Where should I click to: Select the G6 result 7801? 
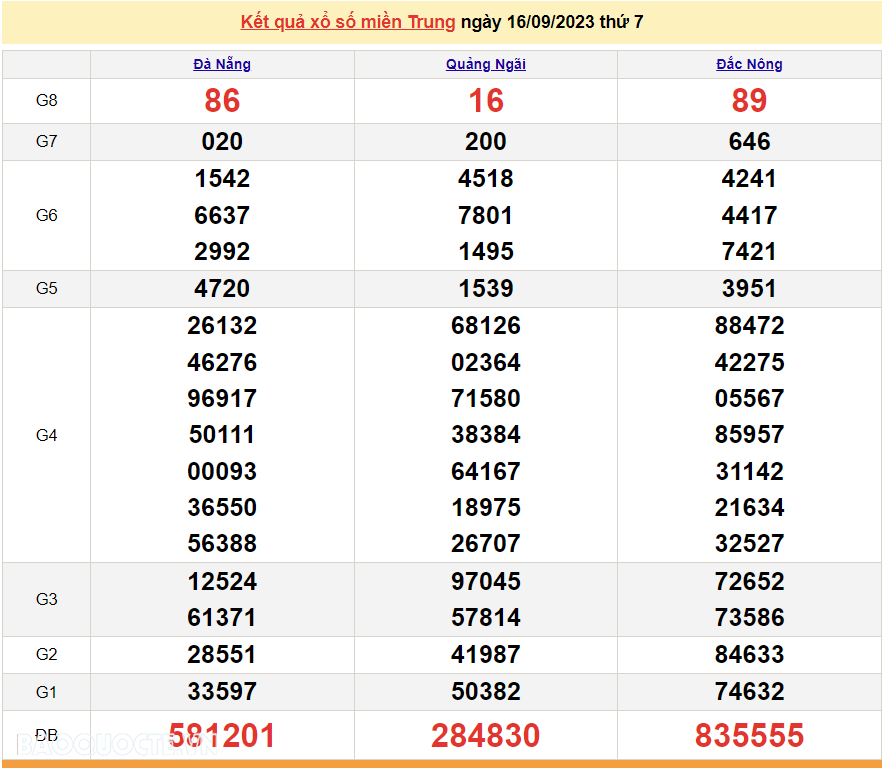[x=486, y=215]
